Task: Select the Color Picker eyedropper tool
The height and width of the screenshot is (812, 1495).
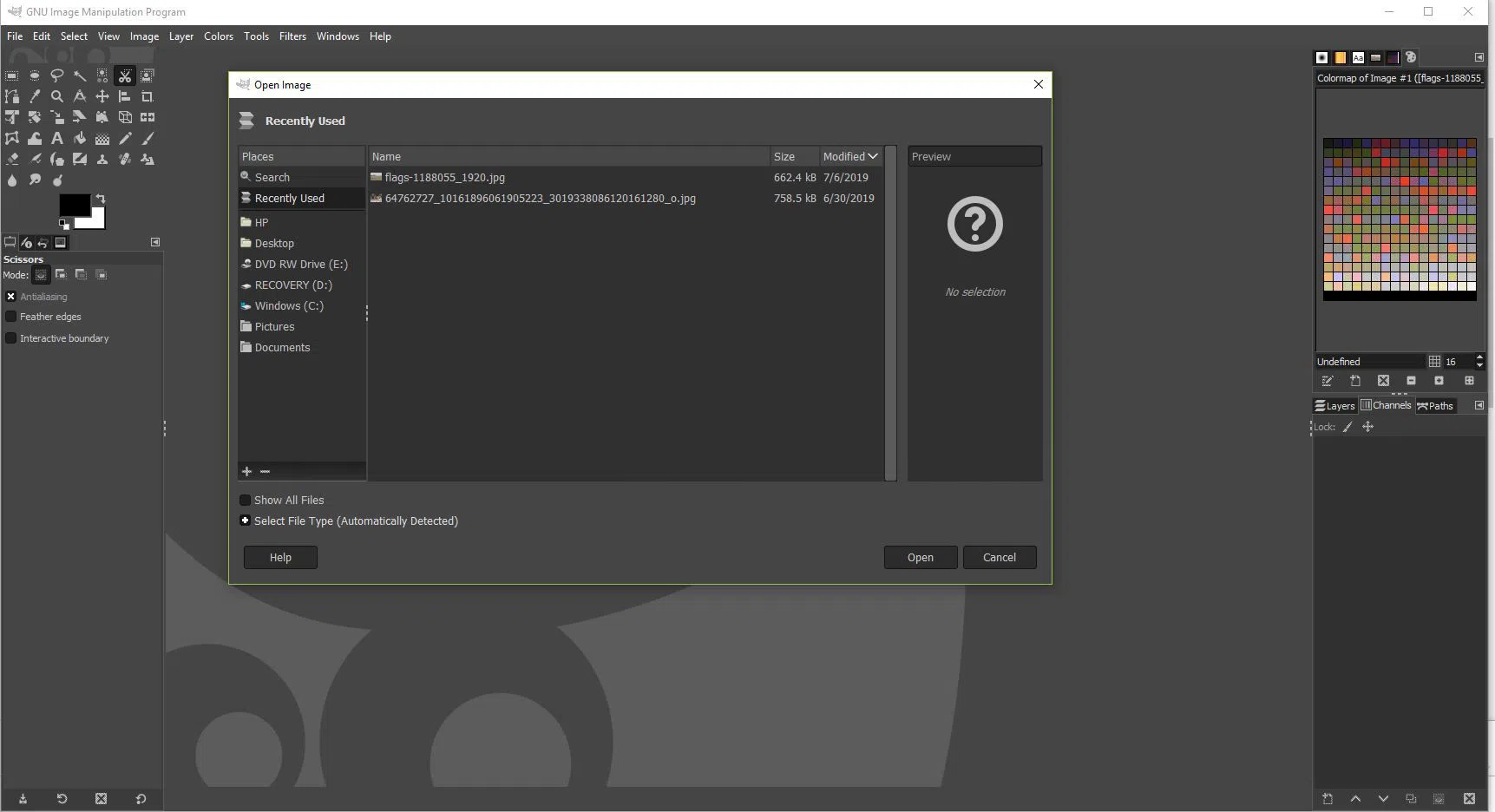Action: click(35, 97)
